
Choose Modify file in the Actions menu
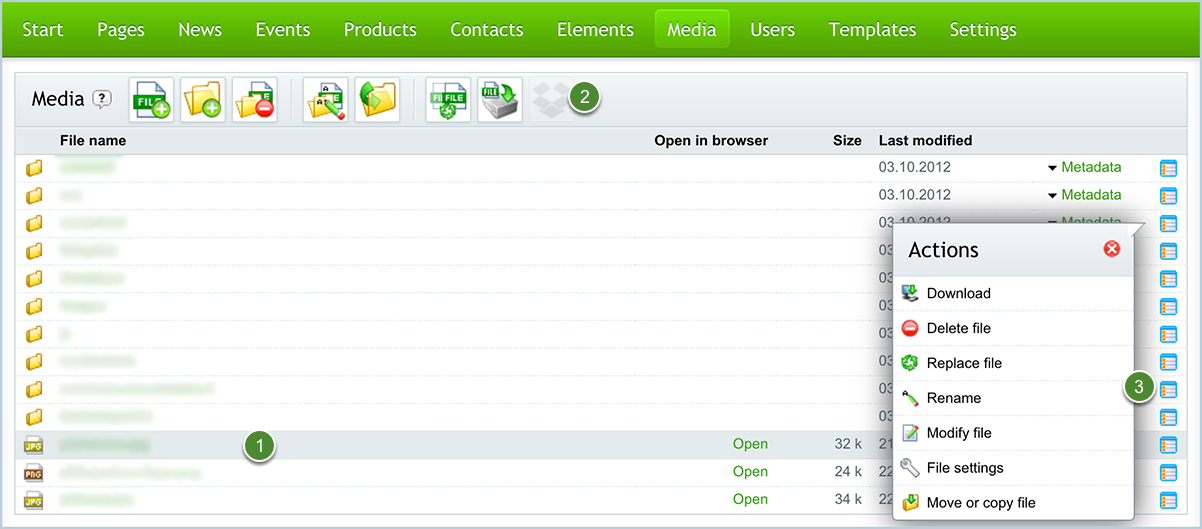pos(959,433)
